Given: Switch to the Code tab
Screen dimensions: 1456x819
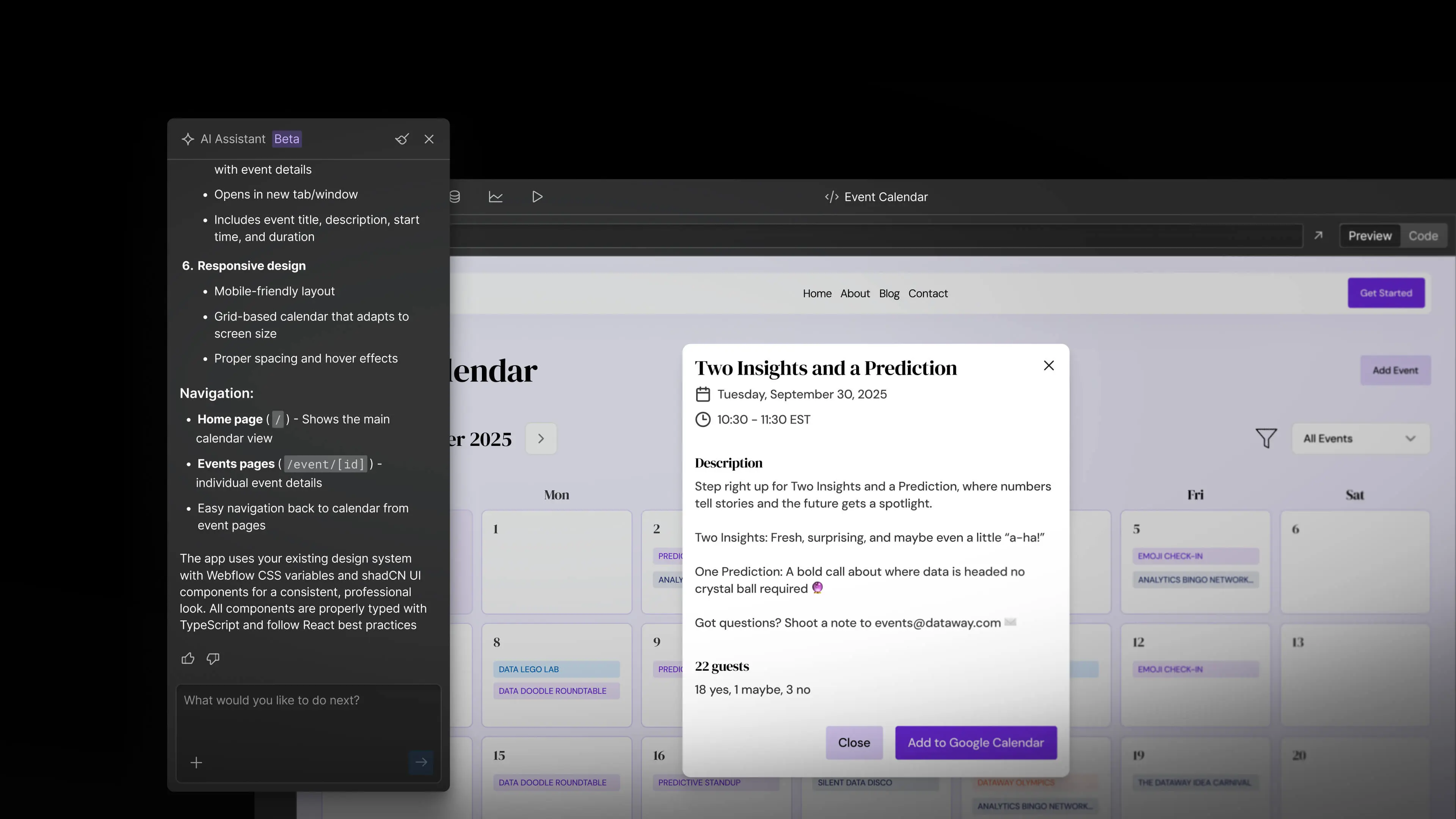Looking at the screenshot, I should pos(1423,236).
